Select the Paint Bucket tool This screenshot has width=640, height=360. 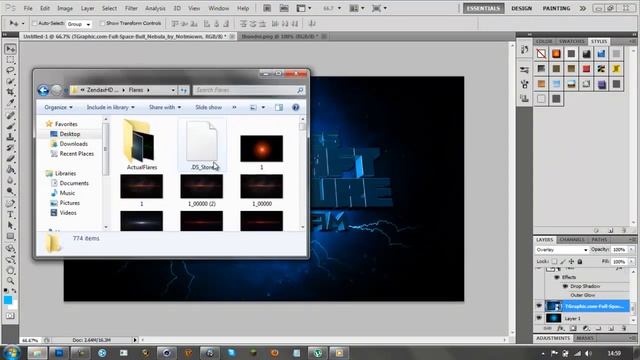(11, 169)
